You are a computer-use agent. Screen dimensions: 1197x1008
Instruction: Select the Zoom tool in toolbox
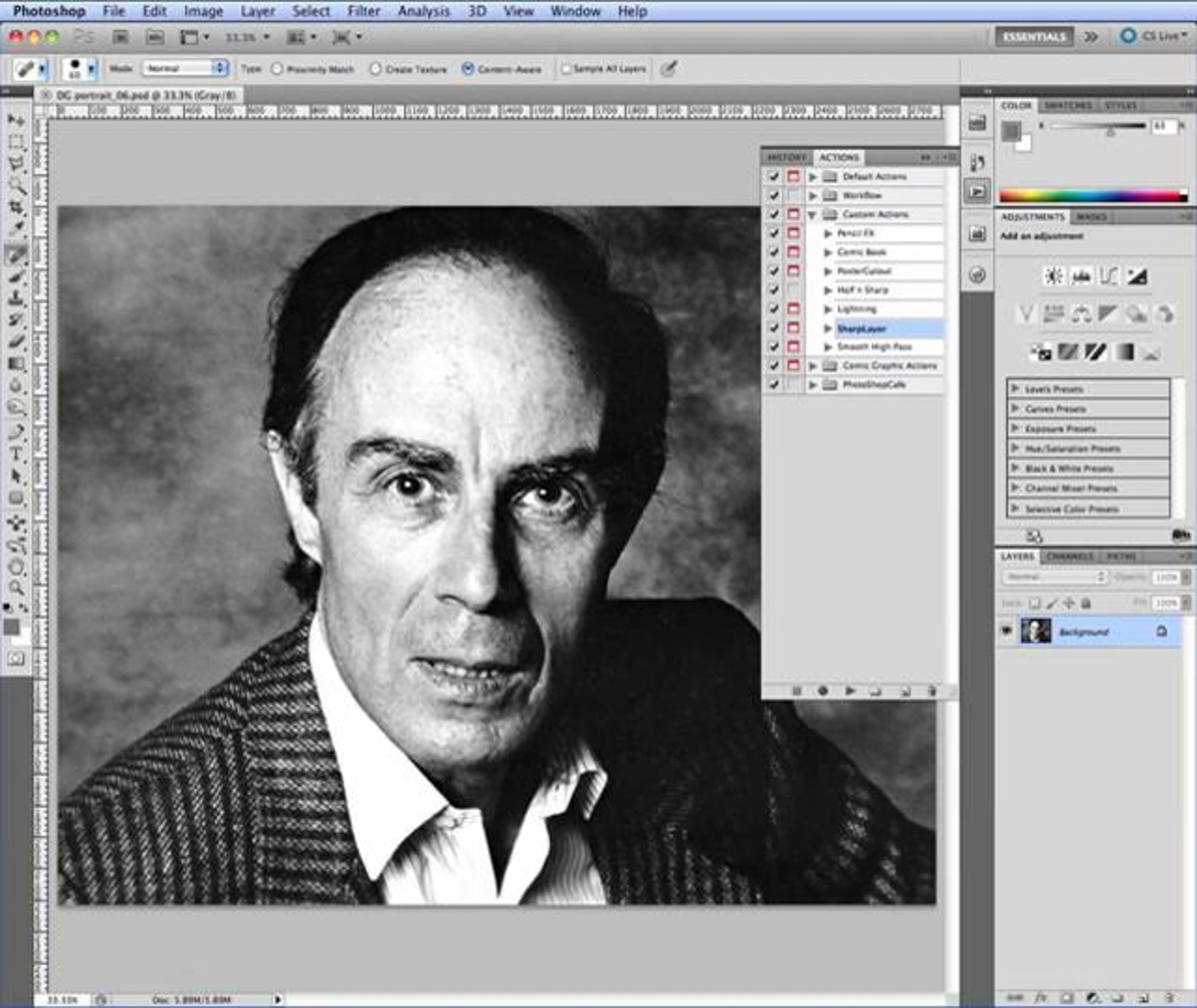click(x=16, y=588)
